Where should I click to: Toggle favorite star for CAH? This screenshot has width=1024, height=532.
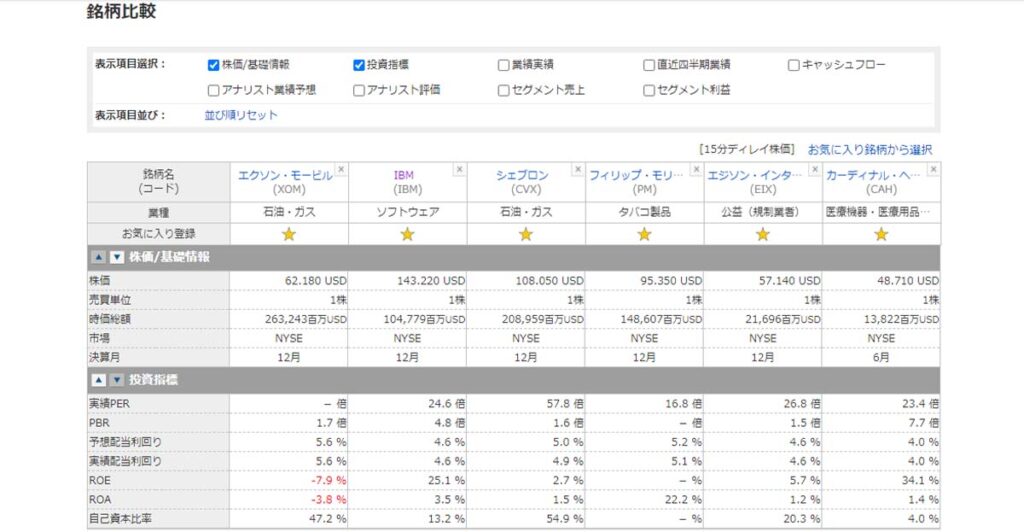coord(881,234)
